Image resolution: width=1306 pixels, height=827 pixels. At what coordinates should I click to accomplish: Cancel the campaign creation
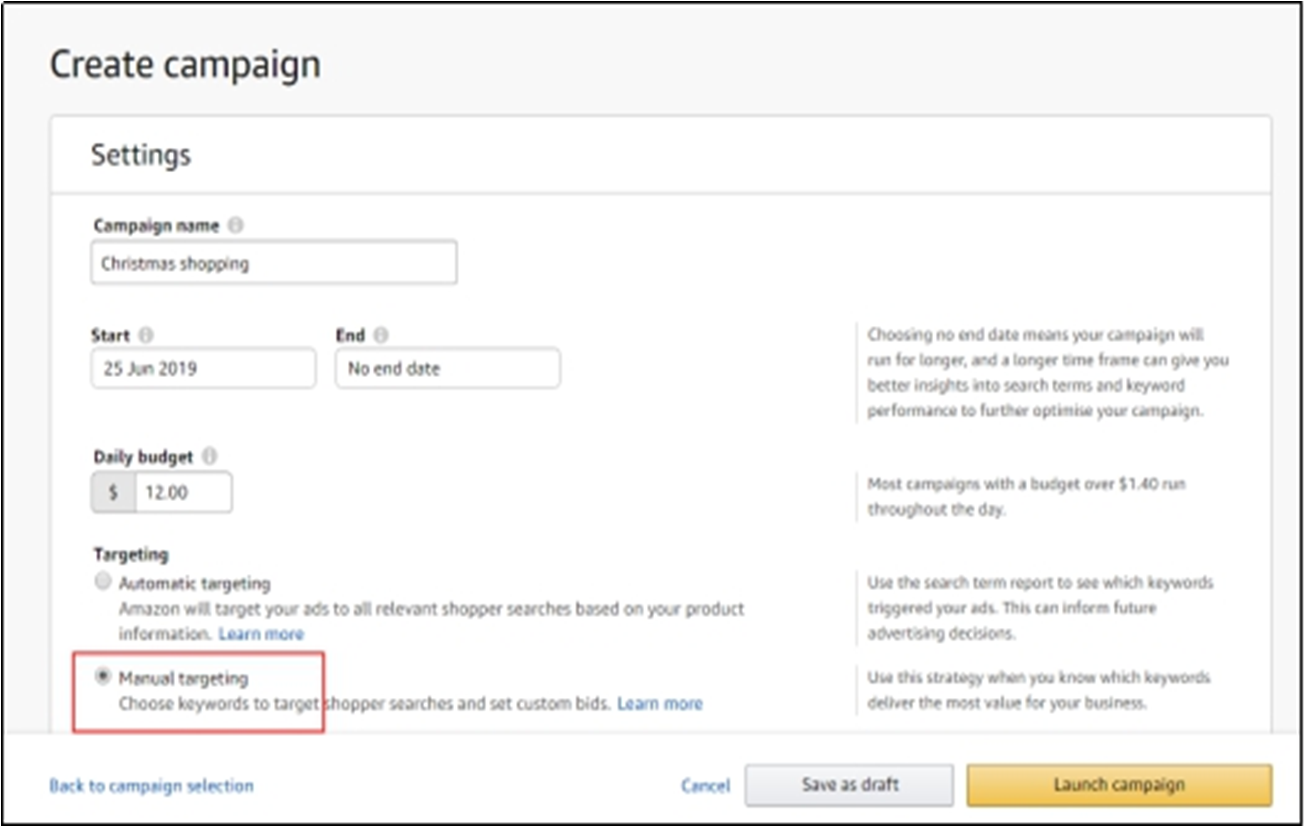pos(705,786)
